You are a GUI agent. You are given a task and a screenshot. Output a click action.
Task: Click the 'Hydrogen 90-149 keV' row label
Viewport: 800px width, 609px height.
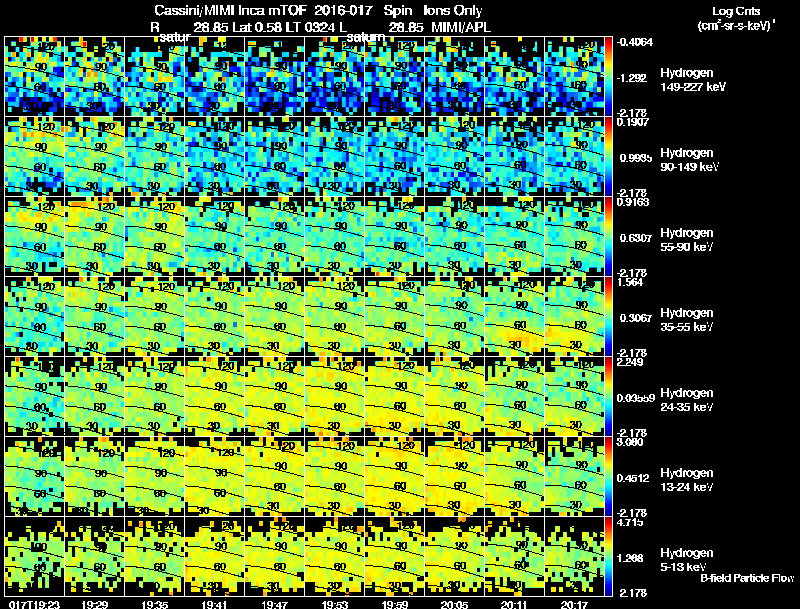(690, 160)
